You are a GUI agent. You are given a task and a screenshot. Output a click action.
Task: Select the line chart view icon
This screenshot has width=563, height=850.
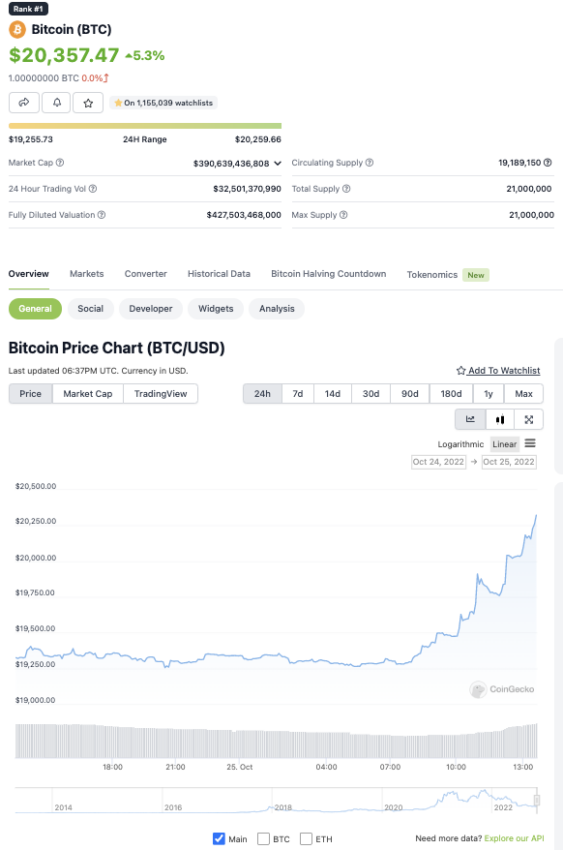point(470,419)
